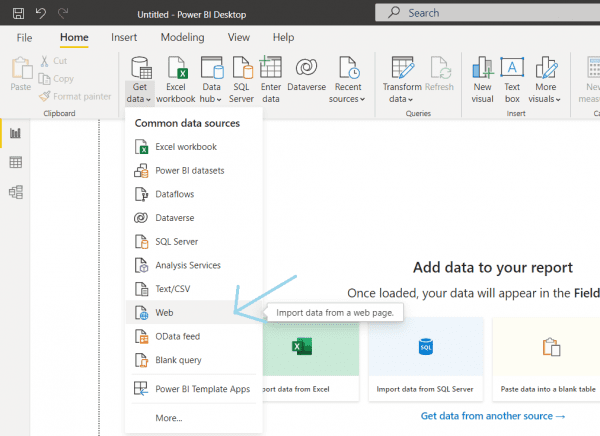Choose SQL Server in the dropdown list
The width and height of the screenshot is (600, 436).
coord(194,242)
